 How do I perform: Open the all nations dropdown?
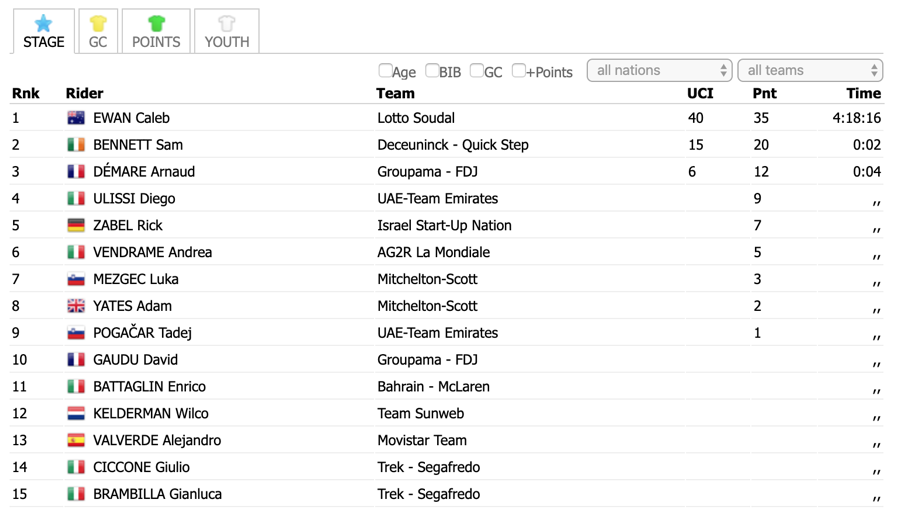coord(660,71)
